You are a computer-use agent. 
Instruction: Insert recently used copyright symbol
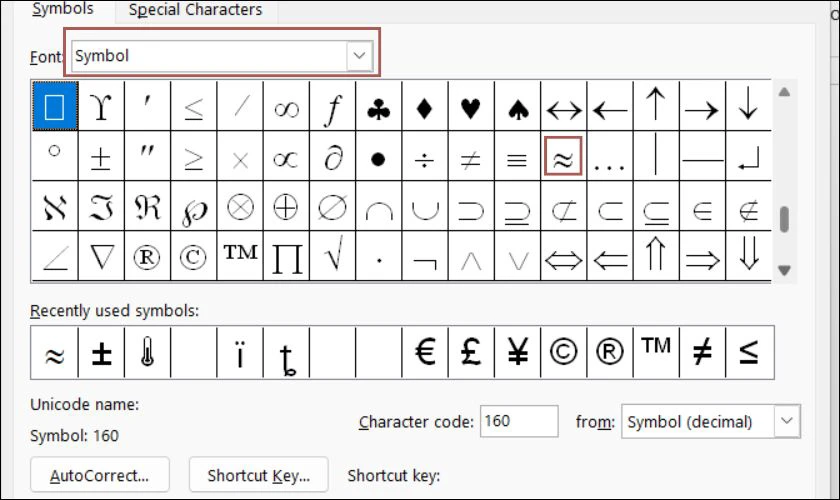(x=564, y=353)
